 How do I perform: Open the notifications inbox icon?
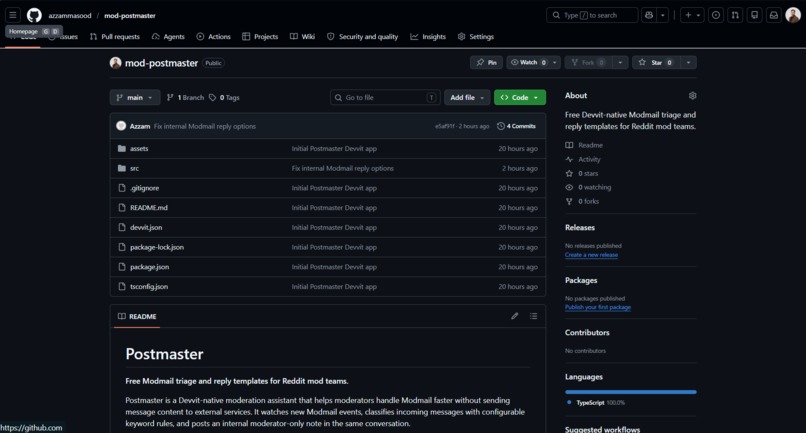[774, 15]
